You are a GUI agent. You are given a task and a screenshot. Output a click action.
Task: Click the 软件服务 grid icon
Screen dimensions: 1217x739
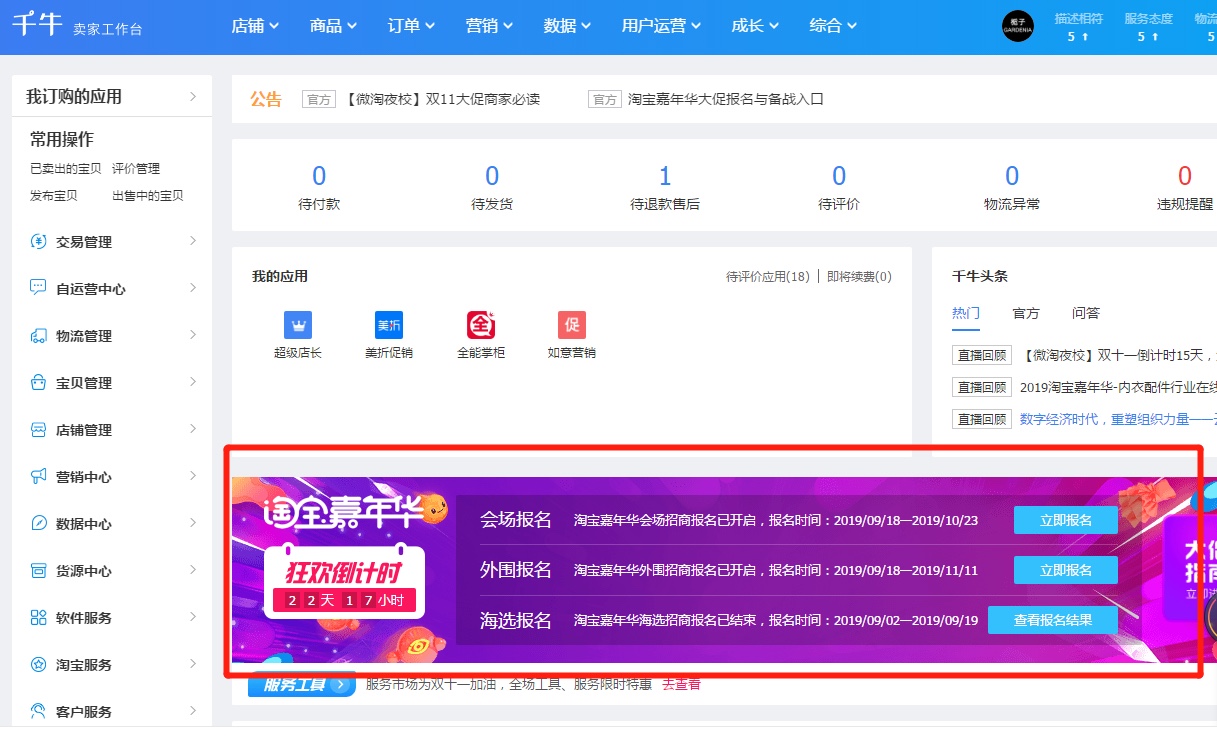[x=39, y=618]
